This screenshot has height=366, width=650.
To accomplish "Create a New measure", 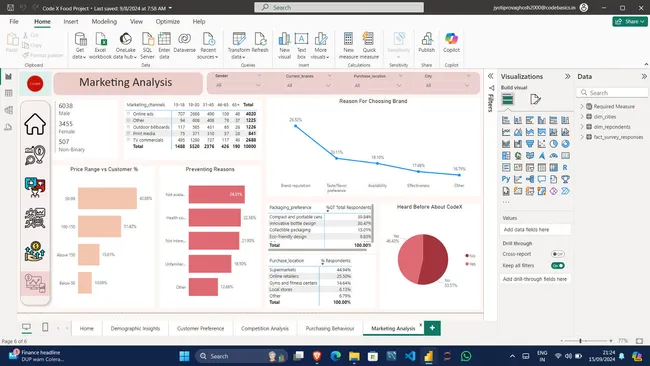I will click(x=348, y=46).
